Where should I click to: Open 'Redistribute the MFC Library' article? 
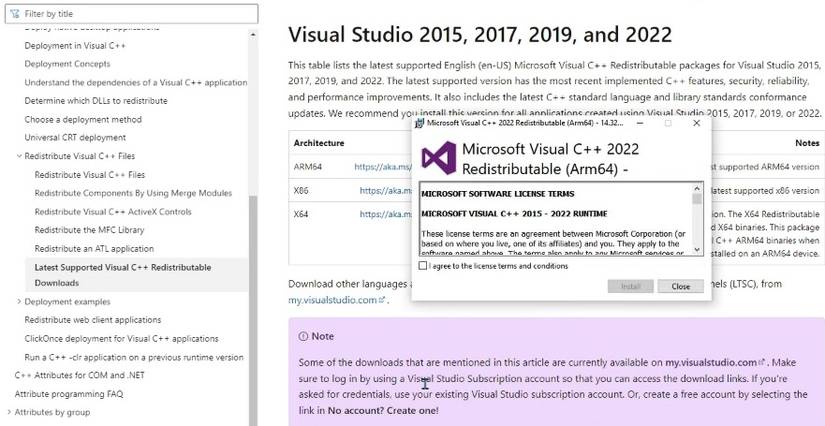(89, 230)
